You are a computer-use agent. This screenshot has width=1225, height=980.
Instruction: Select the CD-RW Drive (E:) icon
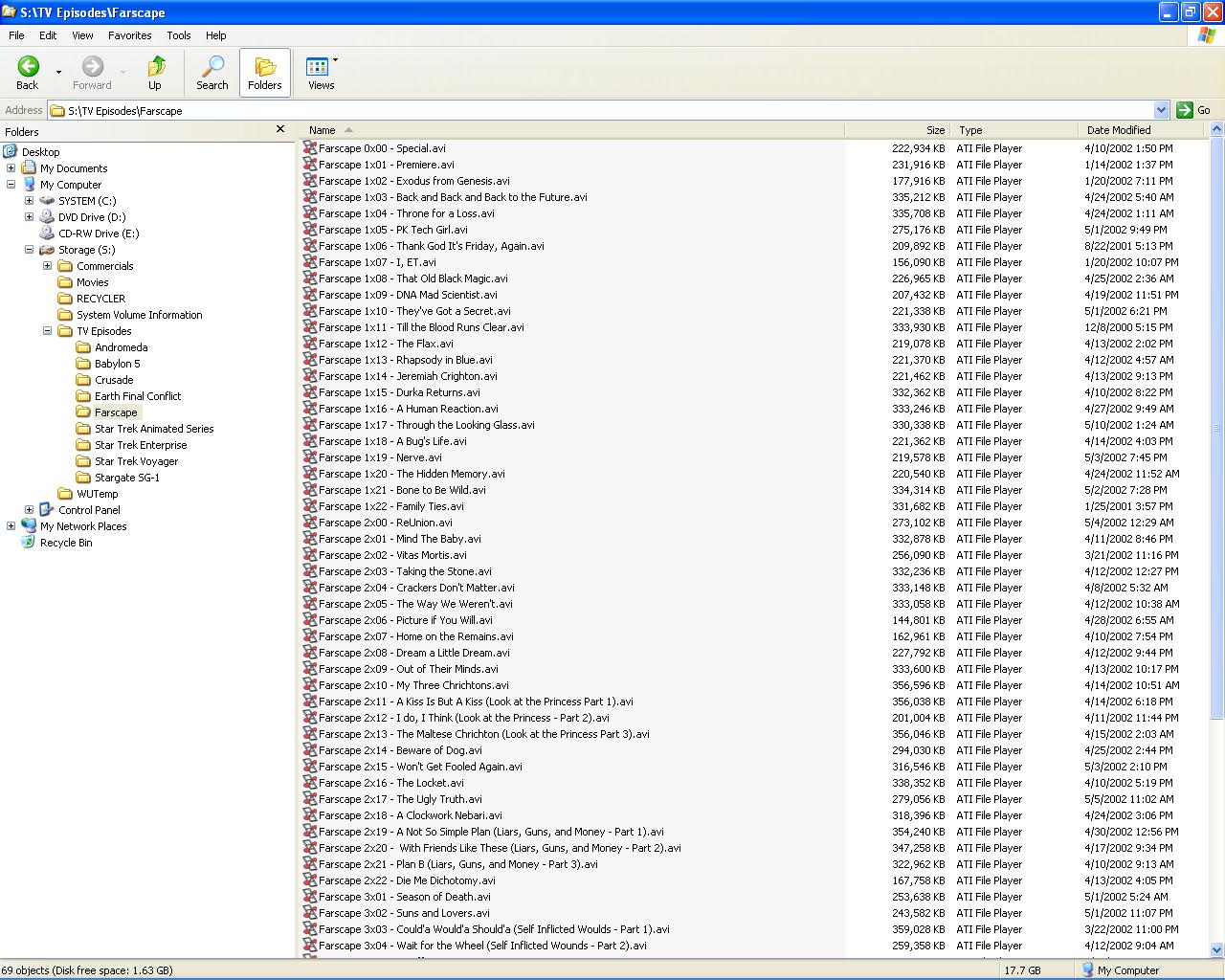47,233
